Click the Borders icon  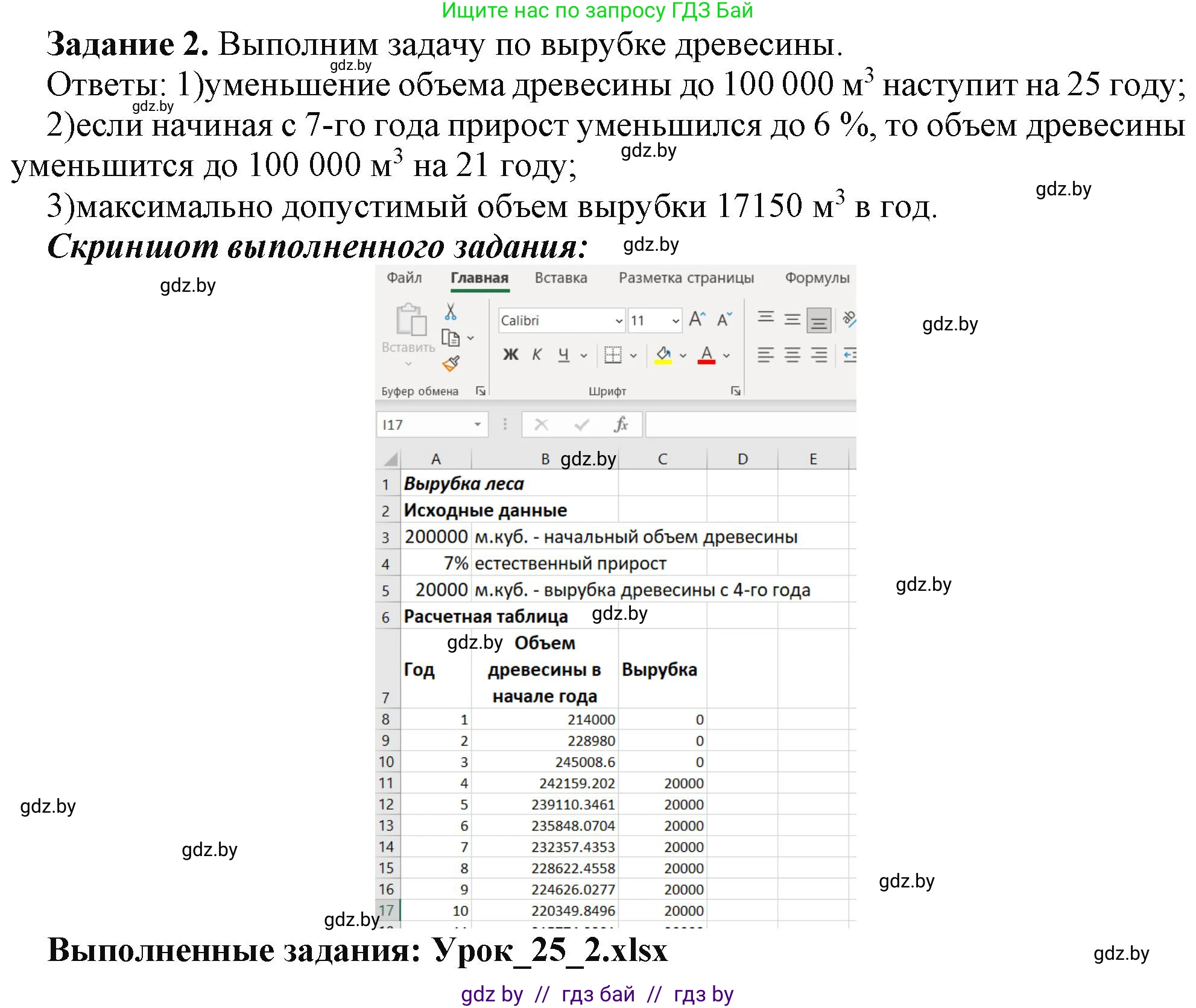pos(613,354)
